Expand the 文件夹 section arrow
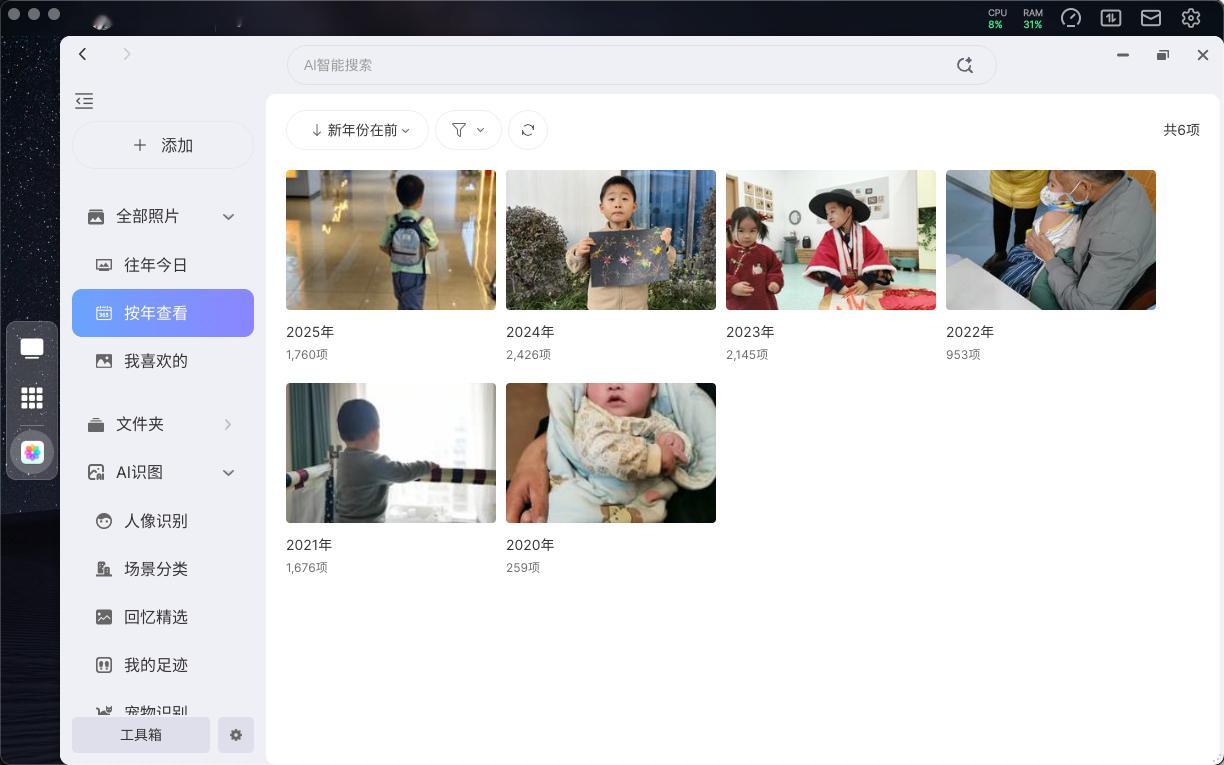Viewport: 1224px width, 765px height. point(228,425)
